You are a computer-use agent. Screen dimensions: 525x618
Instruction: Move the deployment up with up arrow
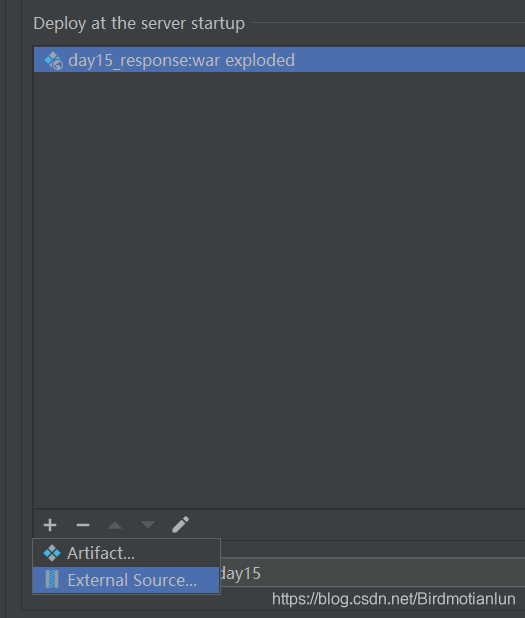tap(115, 525)
